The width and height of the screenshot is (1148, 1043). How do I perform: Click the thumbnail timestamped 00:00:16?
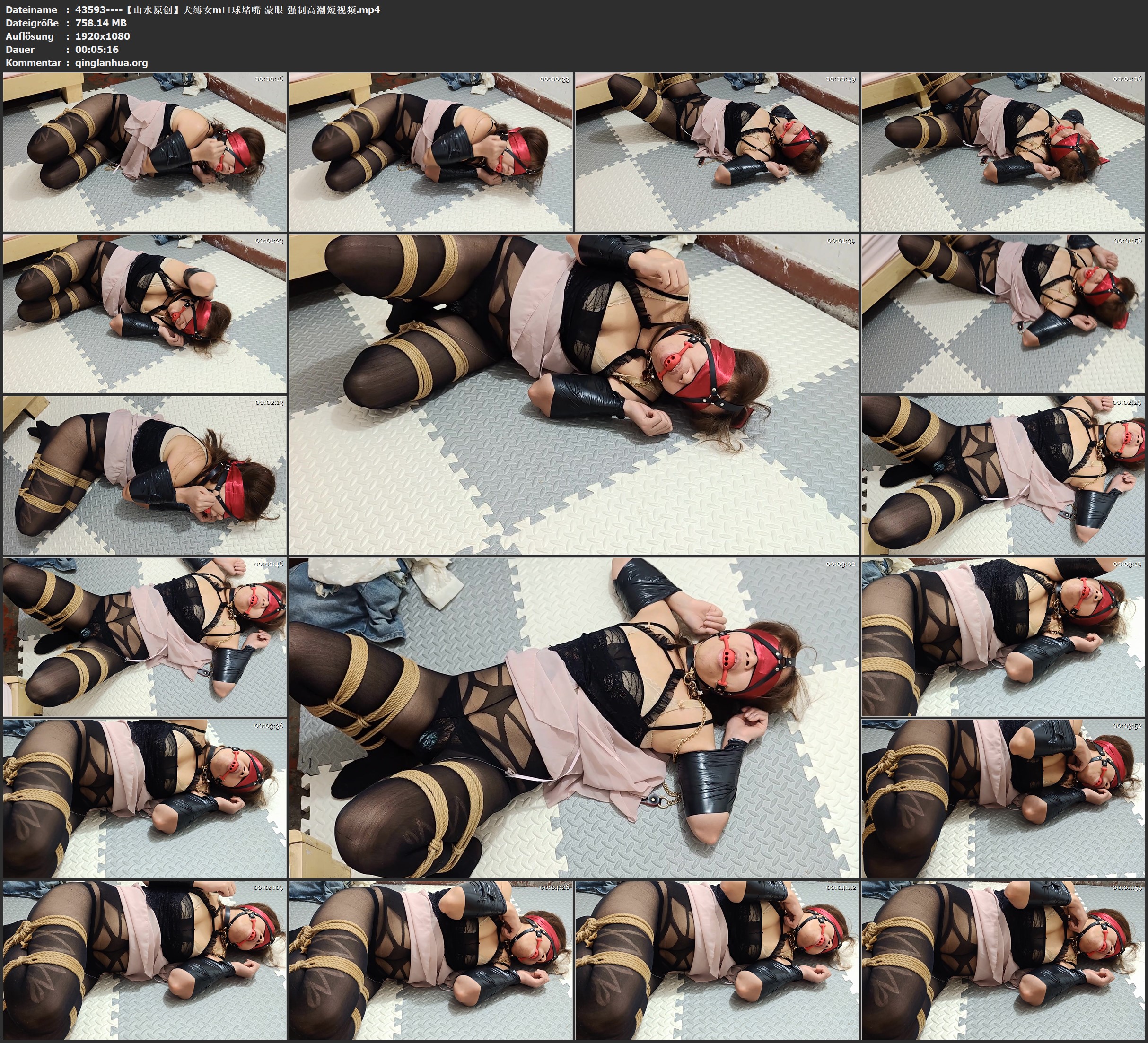(x=145, y=151)
